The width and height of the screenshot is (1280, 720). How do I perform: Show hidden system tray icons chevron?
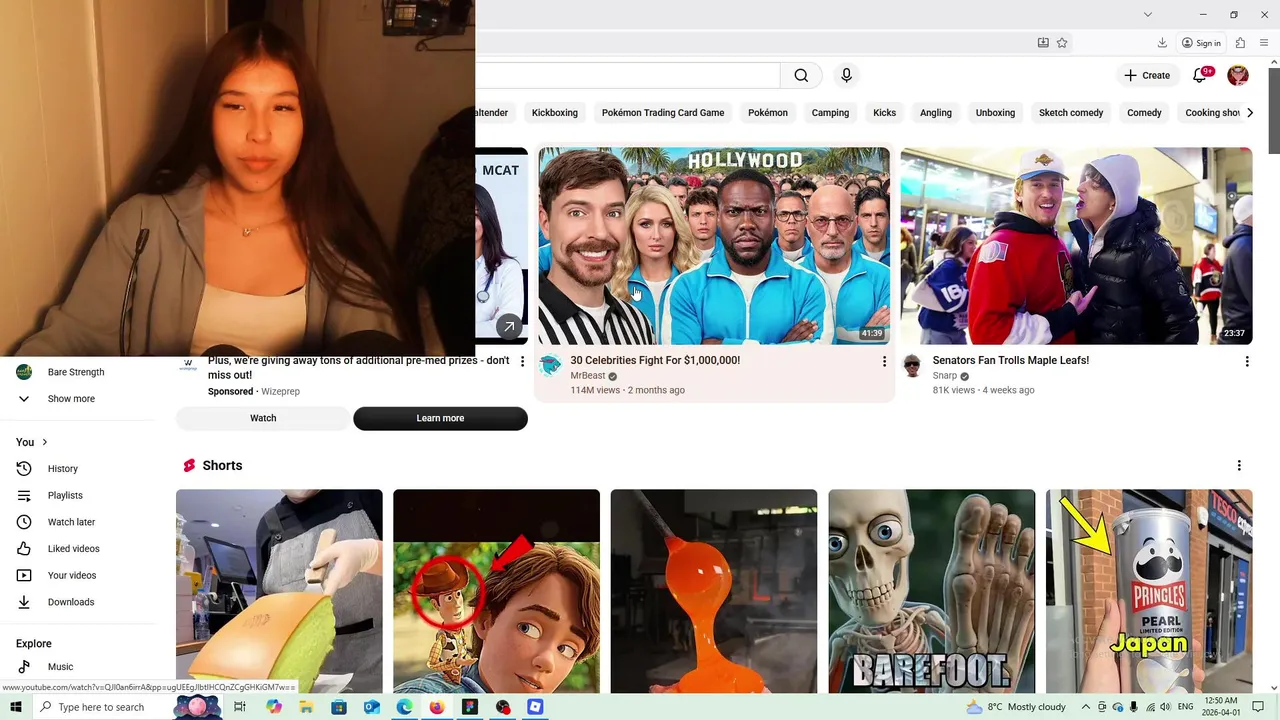[x=1085, y=707]
